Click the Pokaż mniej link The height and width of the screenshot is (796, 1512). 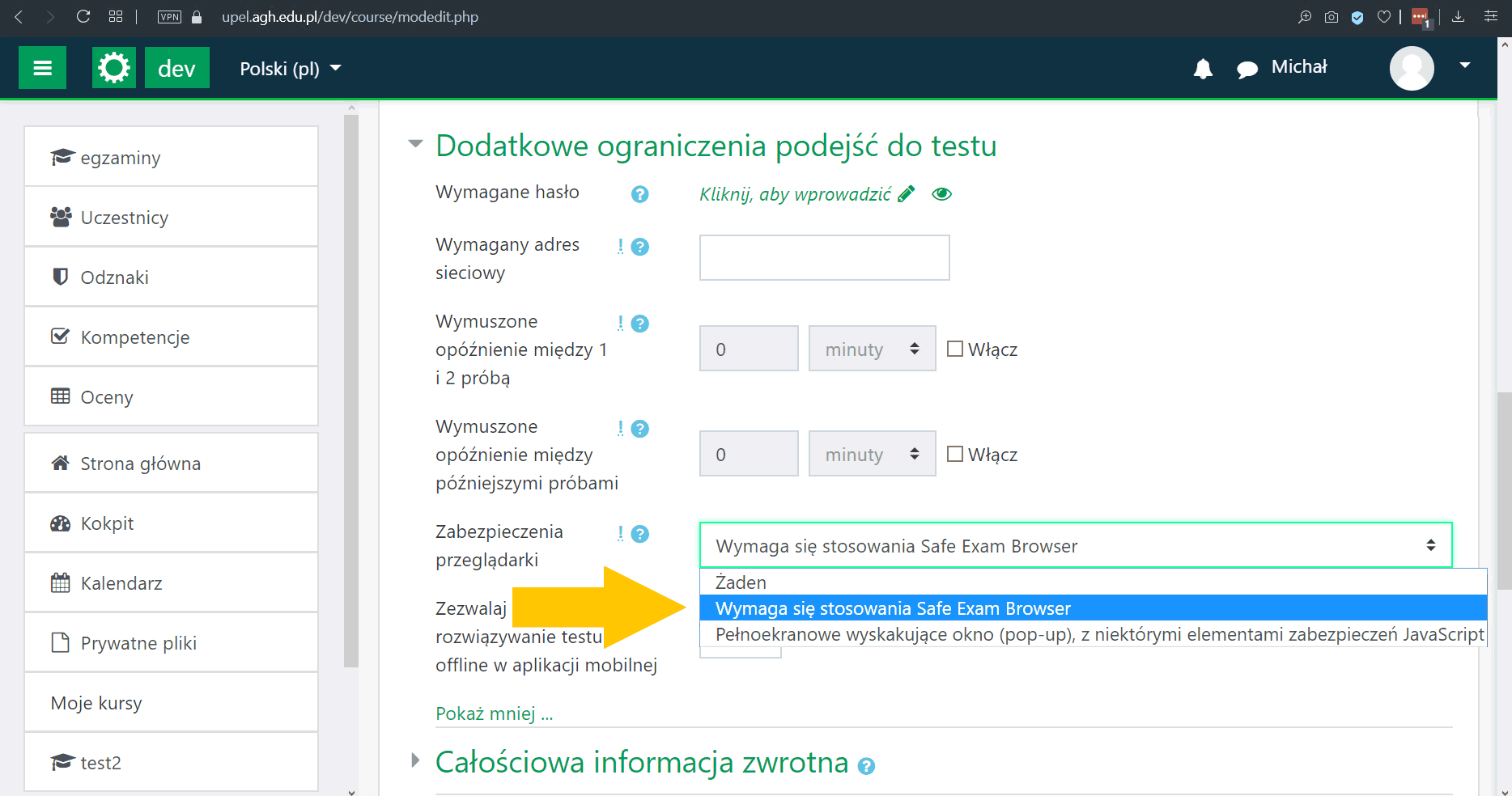click(x=494, y=713)
